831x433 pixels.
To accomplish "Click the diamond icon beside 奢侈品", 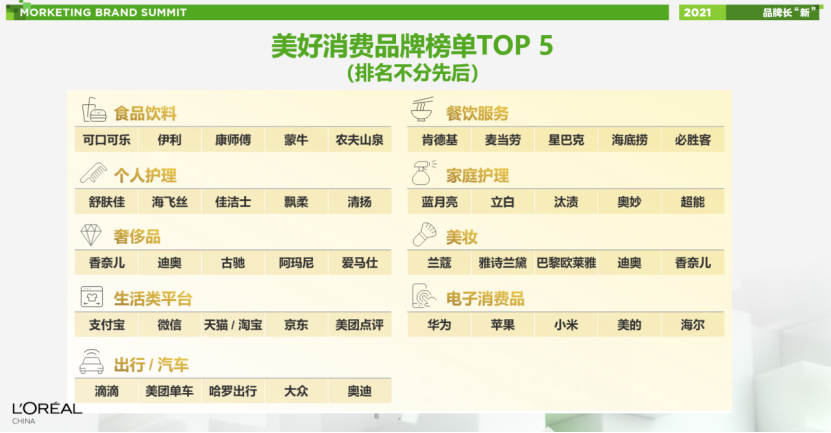I will click(x=91, y=235).
